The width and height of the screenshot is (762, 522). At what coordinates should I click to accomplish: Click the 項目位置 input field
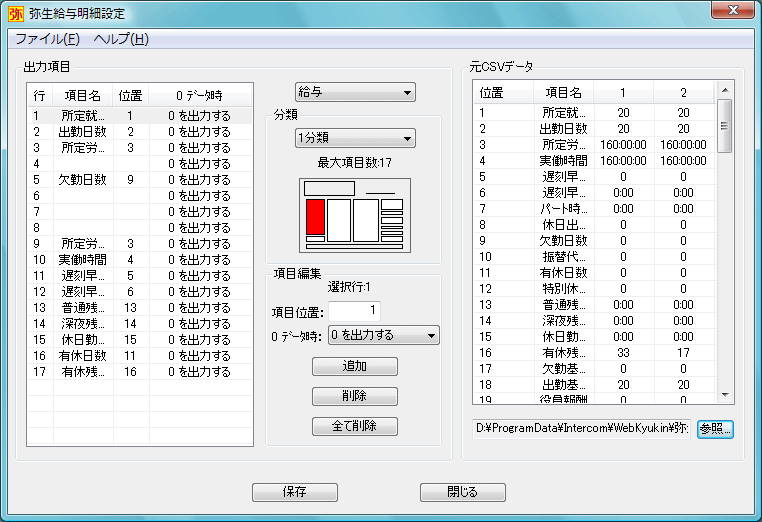(354, 311)
